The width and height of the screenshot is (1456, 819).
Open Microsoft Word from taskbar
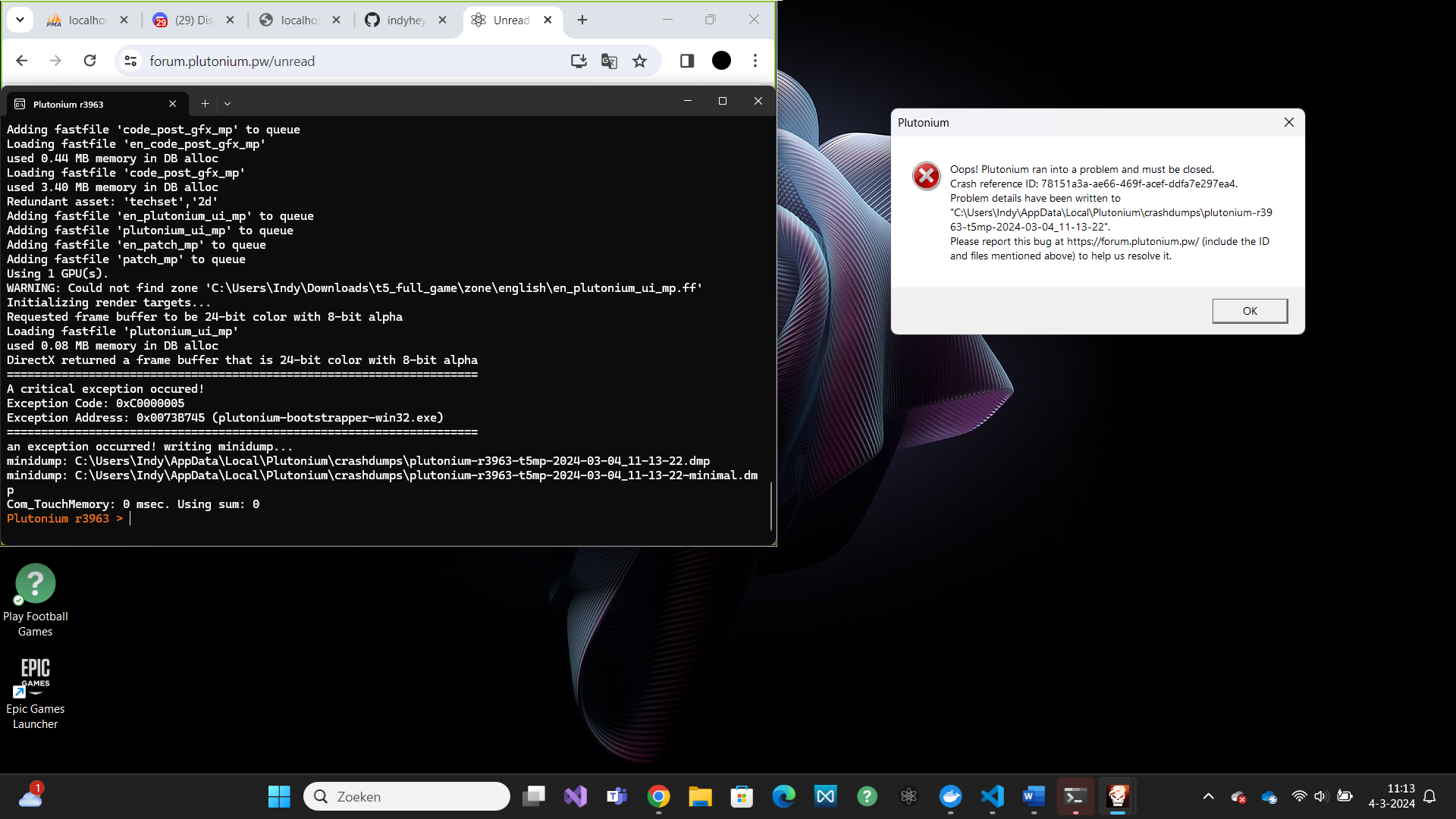(x=1034, y=796)
